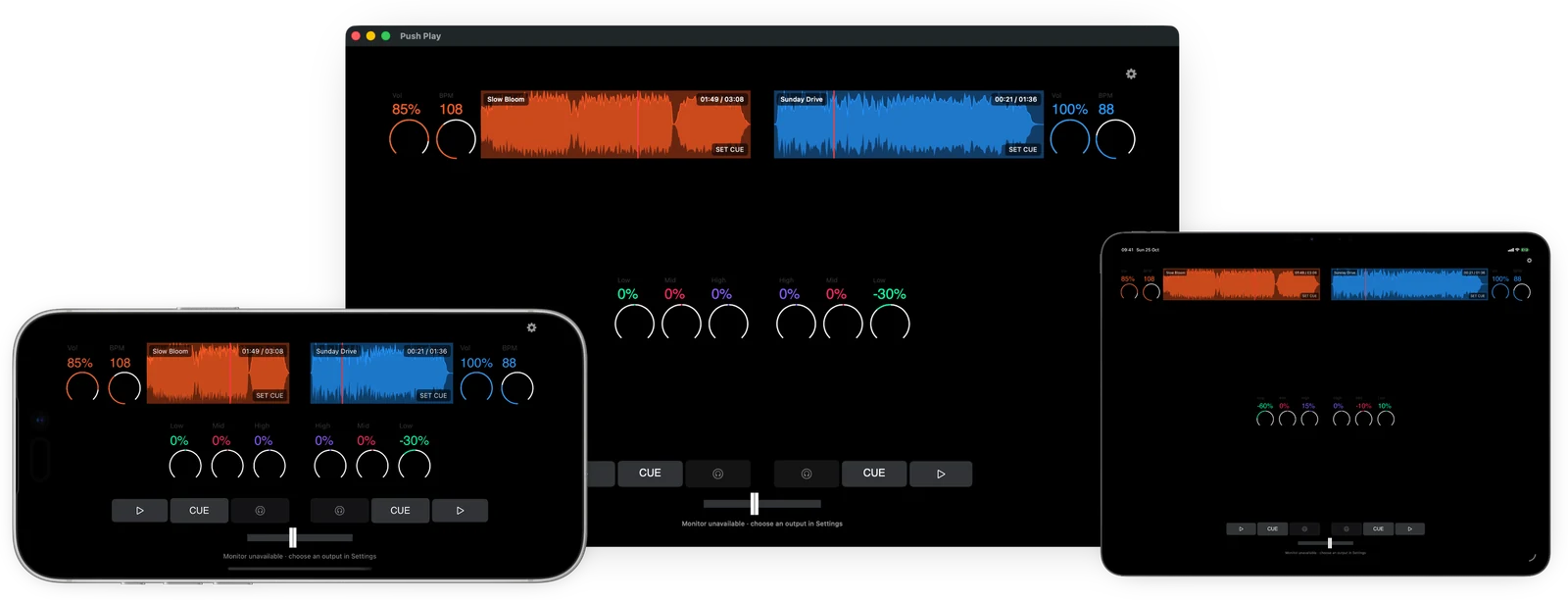Toggle right headphone monitor on the iPad

pos(1347,528)
